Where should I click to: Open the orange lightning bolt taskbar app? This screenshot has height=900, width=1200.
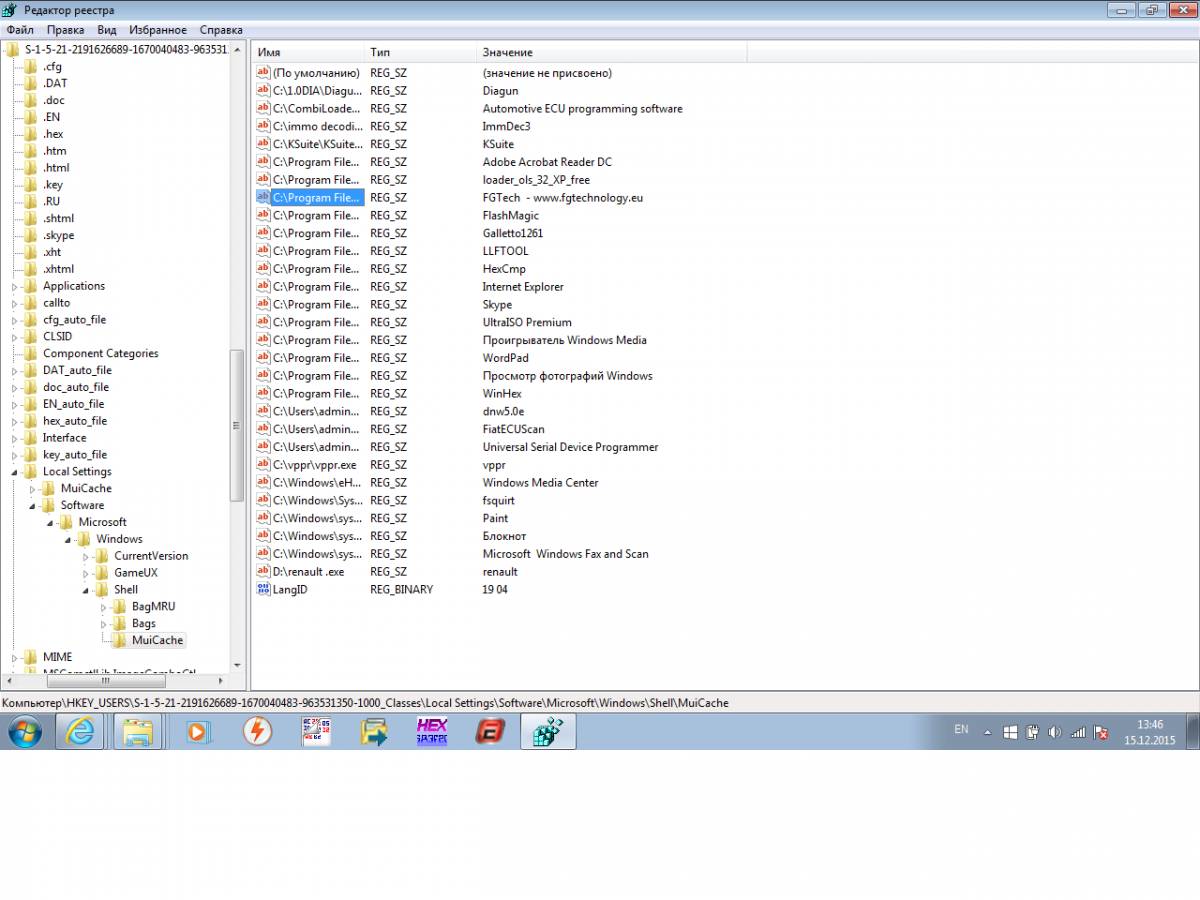257,732
